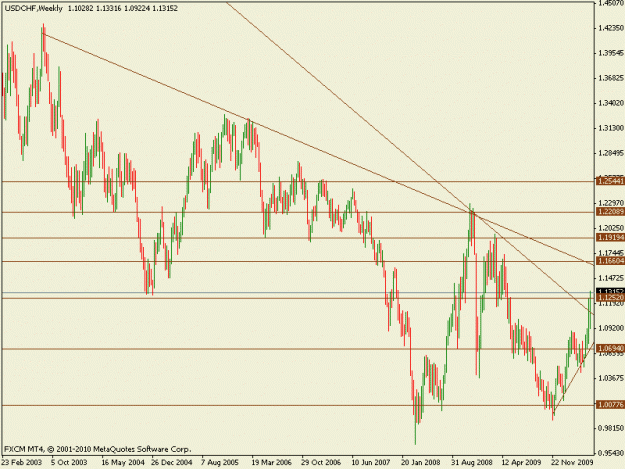Click the 1.42350 price axis value
Viewport: 625px width, 469px height.
coord(611,28)
